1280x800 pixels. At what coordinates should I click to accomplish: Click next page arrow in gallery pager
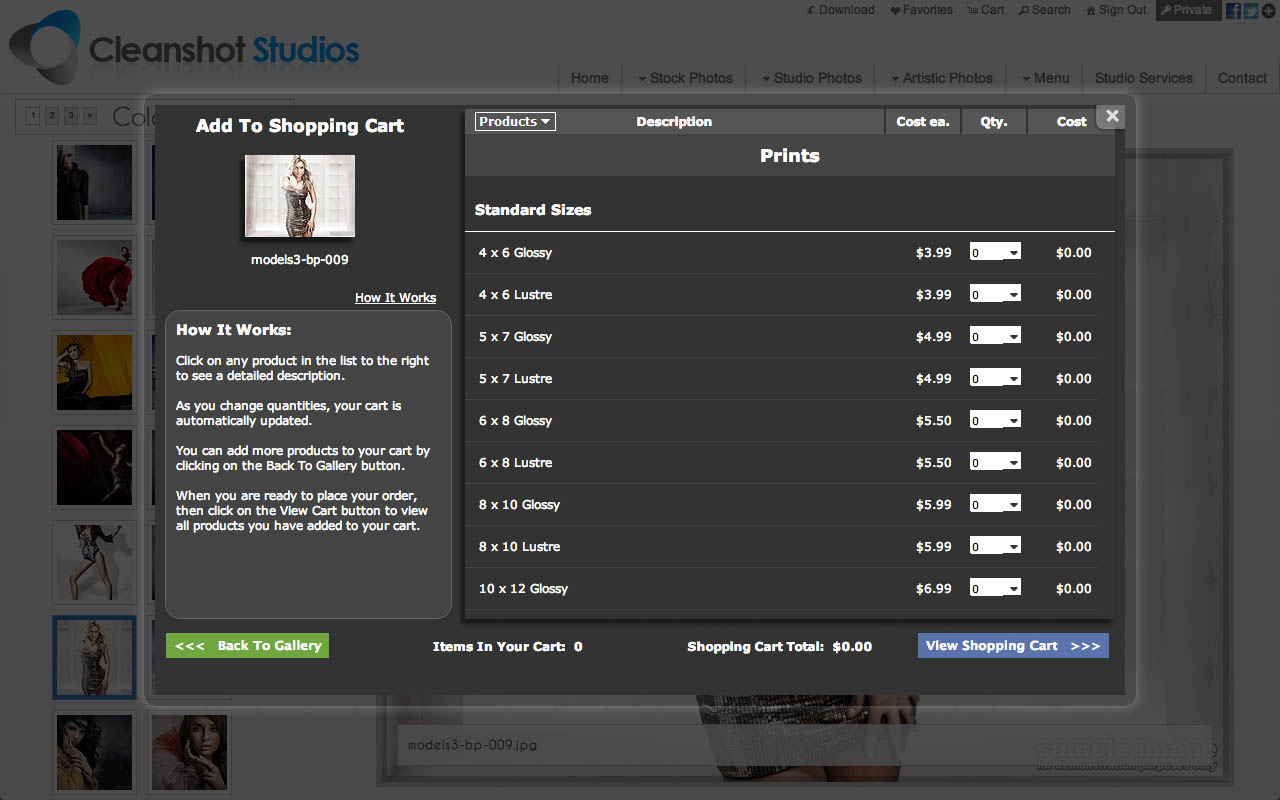90,116
